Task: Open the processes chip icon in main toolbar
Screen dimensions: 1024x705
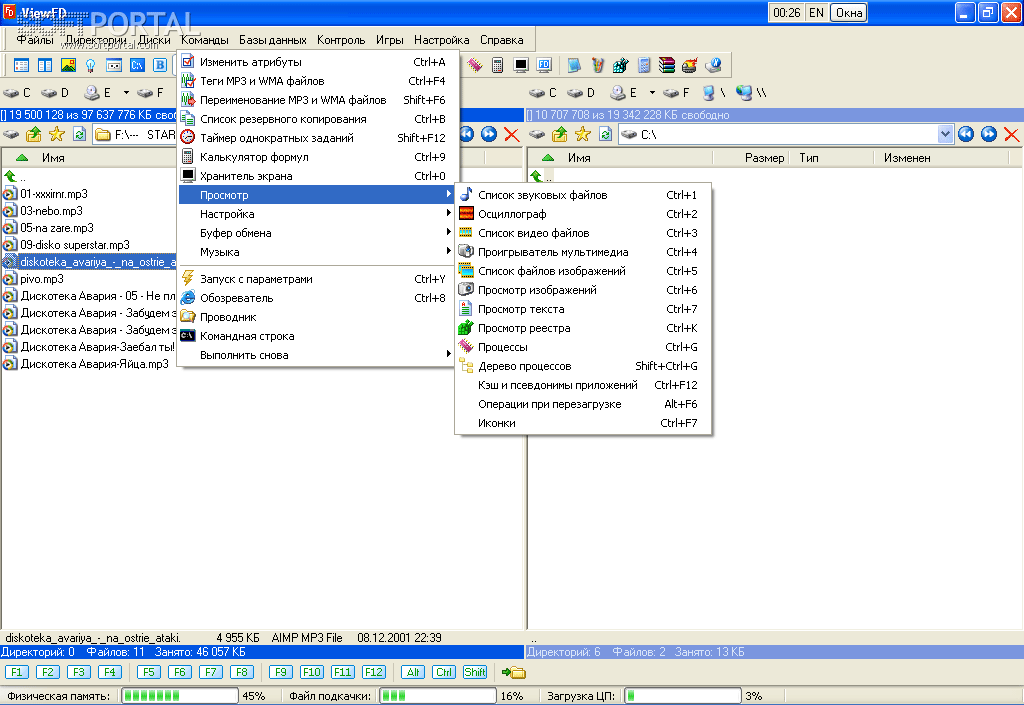Action: coord(475,65)
